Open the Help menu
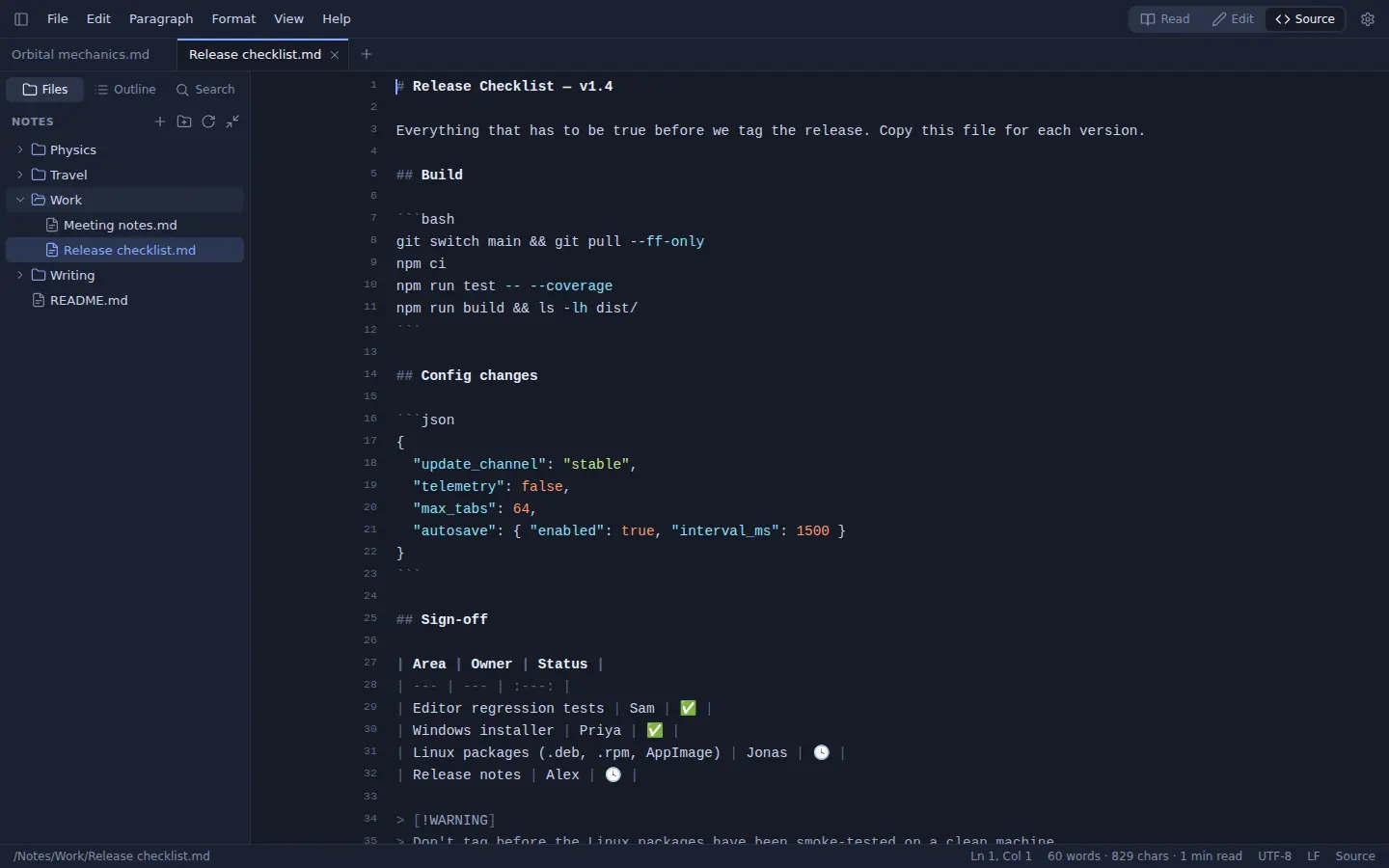 tap(337, 18)
